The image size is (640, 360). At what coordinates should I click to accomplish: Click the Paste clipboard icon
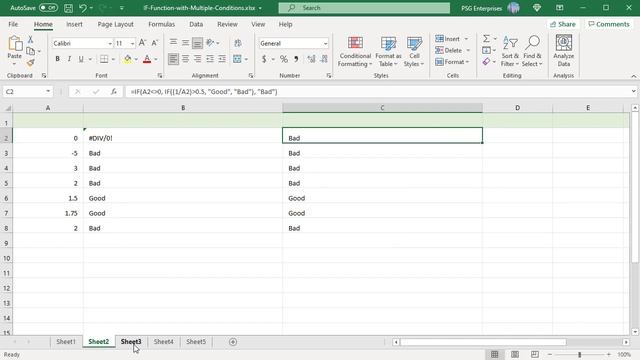coord(15,44)
